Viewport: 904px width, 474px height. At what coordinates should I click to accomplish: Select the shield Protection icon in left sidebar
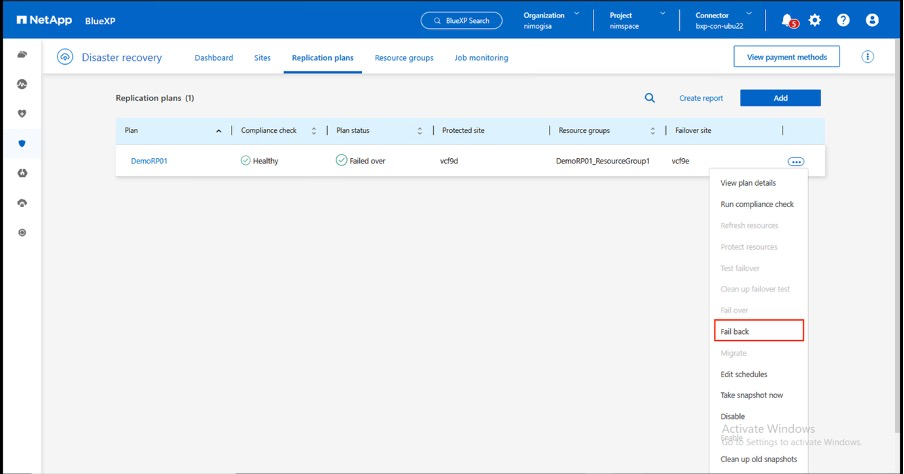pyautogui.click(x=22, y=143)
